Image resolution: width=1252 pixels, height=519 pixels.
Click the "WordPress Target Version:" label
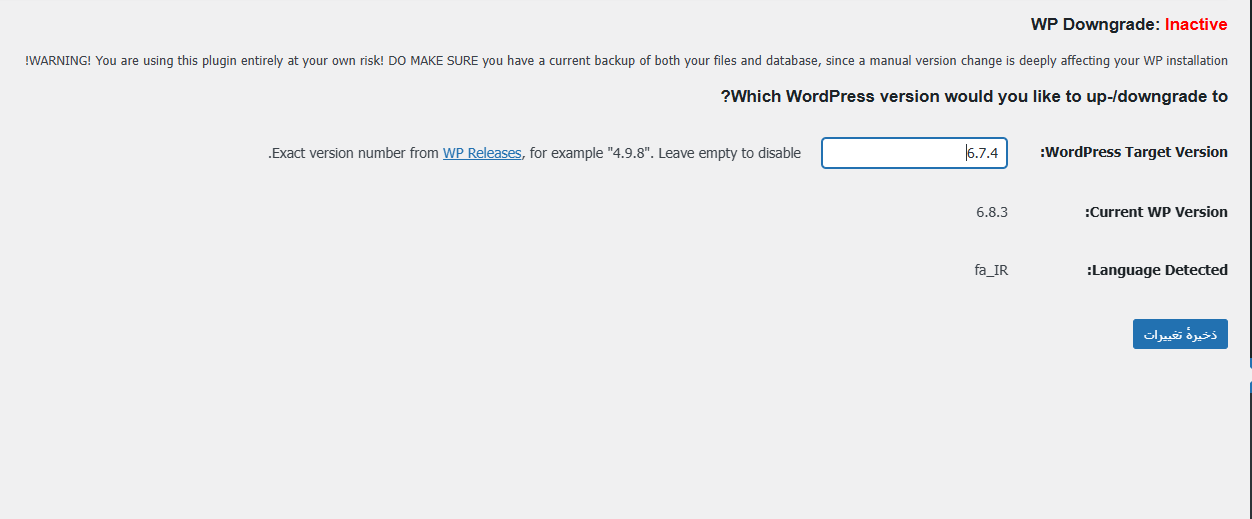pyautogui.click(x=1134, y=152)
